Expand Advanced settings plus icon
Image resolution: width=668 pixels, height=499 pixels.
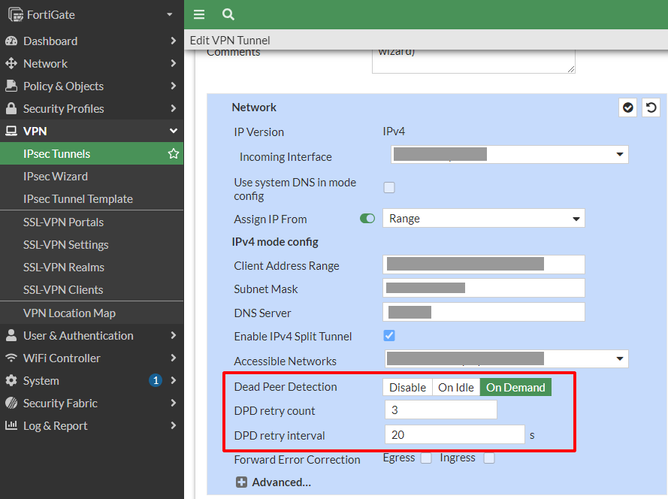click(x=241, y=482)
